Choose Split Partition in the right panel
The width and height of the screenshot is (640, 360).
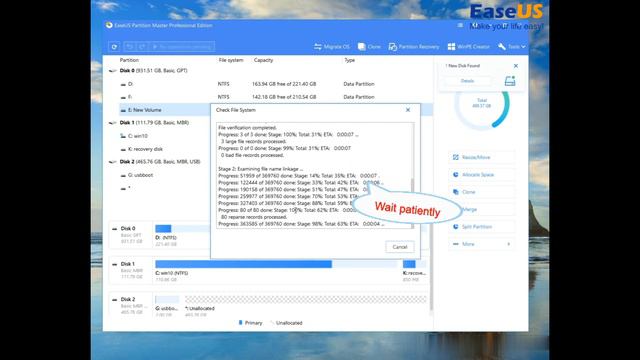[482, 227]
